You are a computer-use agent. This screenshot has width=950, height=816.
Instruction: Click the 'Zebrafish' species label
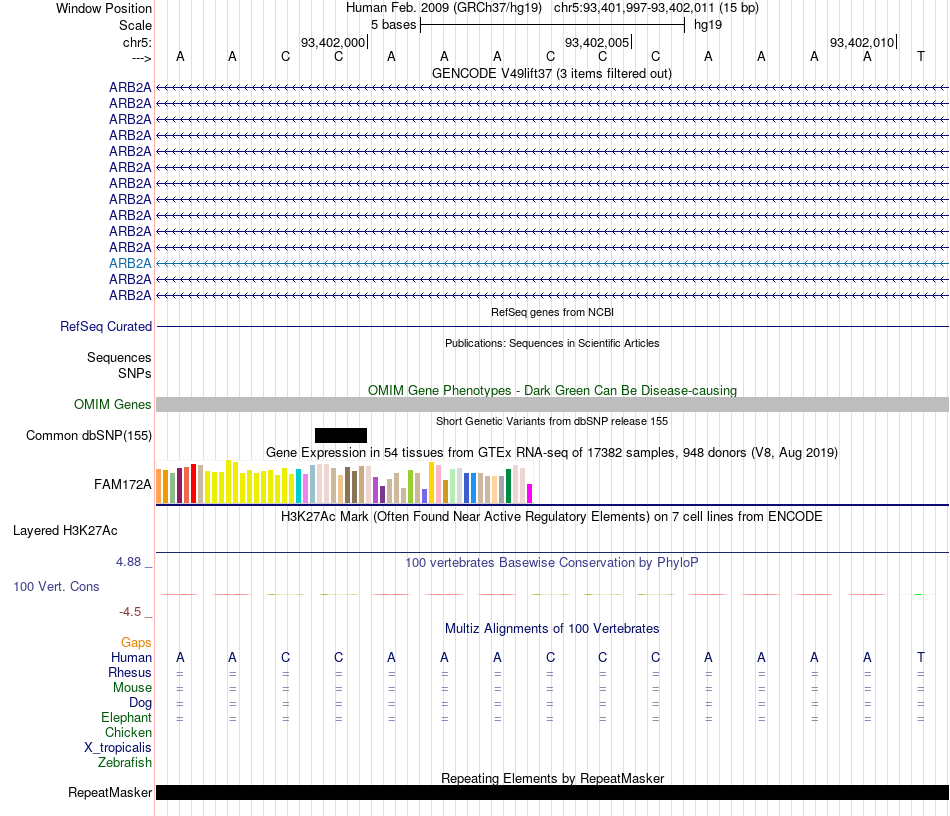pyautogui.click(x=125, y=762)
